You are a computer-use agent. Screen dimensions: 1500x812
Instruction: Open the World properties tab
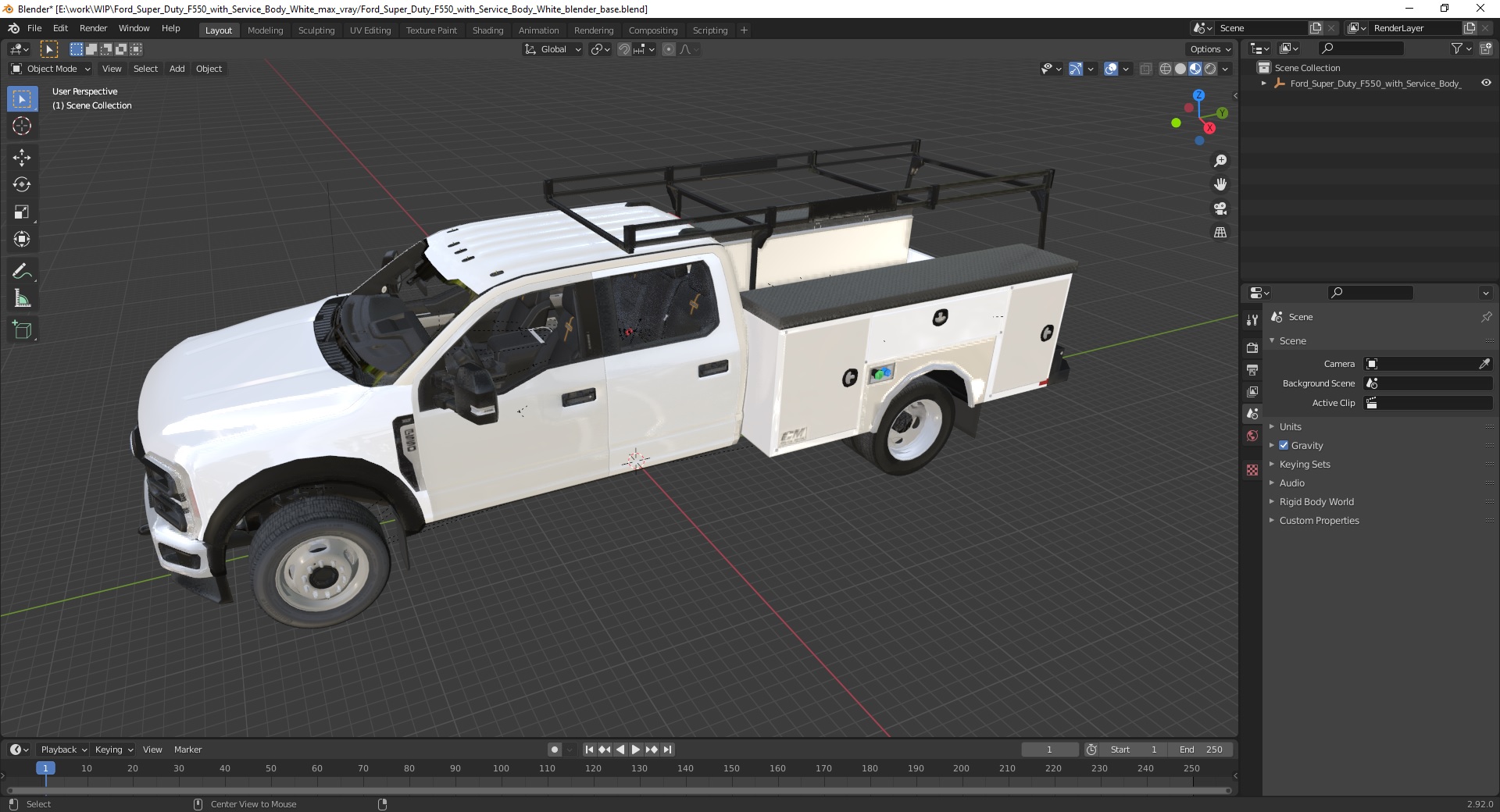click(x=1252, y=436)
